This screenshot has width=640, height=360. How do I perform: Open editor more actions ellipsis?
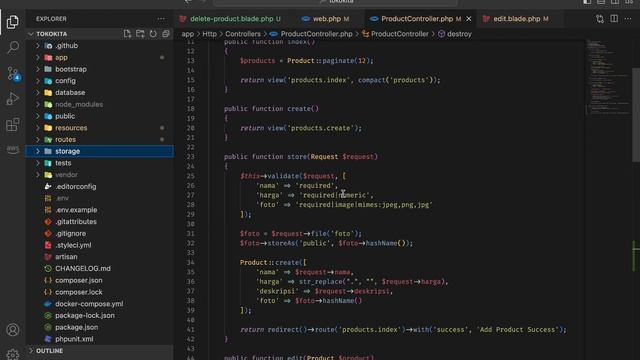628,19
